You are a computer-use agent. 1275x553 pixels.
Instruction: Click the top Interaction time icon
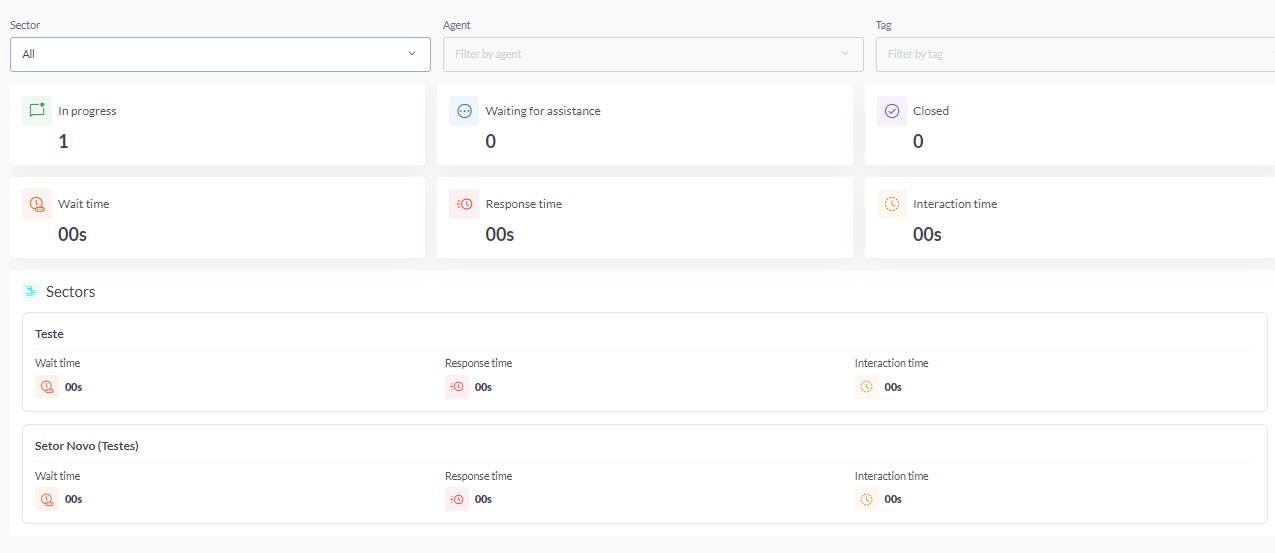[892, 204]
